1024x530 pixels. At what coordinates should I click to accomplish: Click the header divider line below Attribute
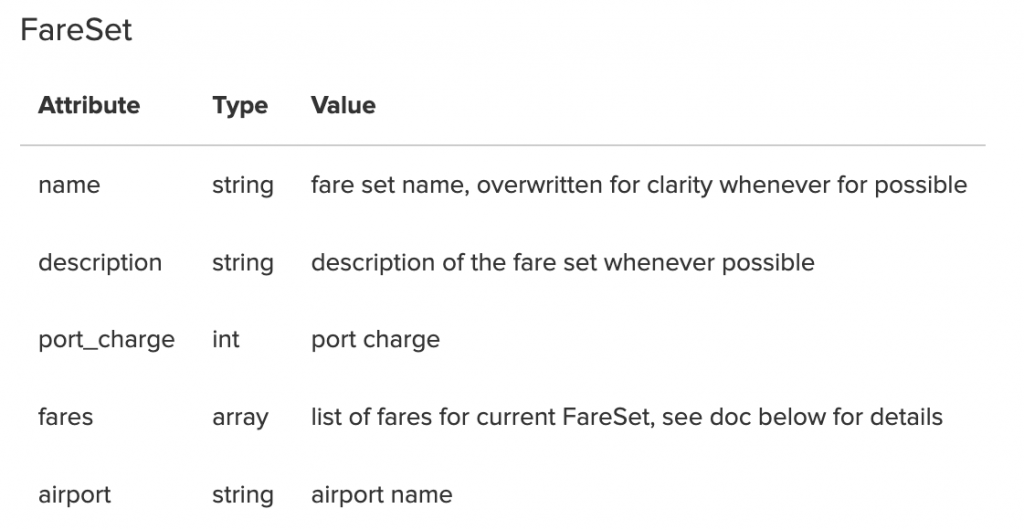502,145
